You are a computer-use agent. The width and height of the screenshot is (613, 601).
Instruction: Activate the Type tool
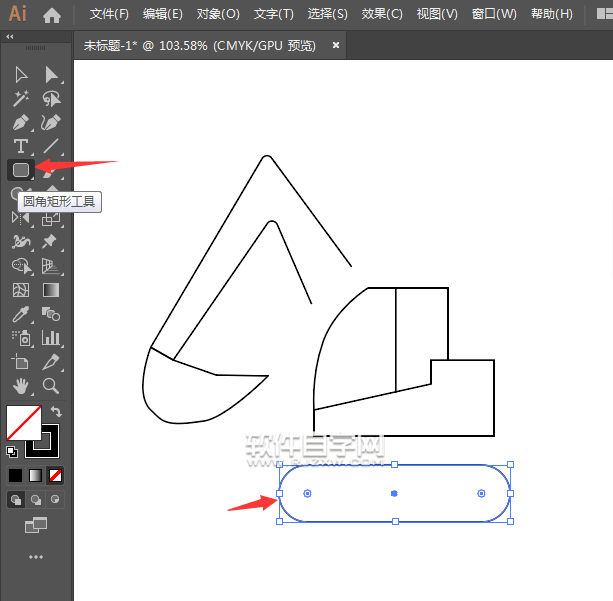pos(21,147)
